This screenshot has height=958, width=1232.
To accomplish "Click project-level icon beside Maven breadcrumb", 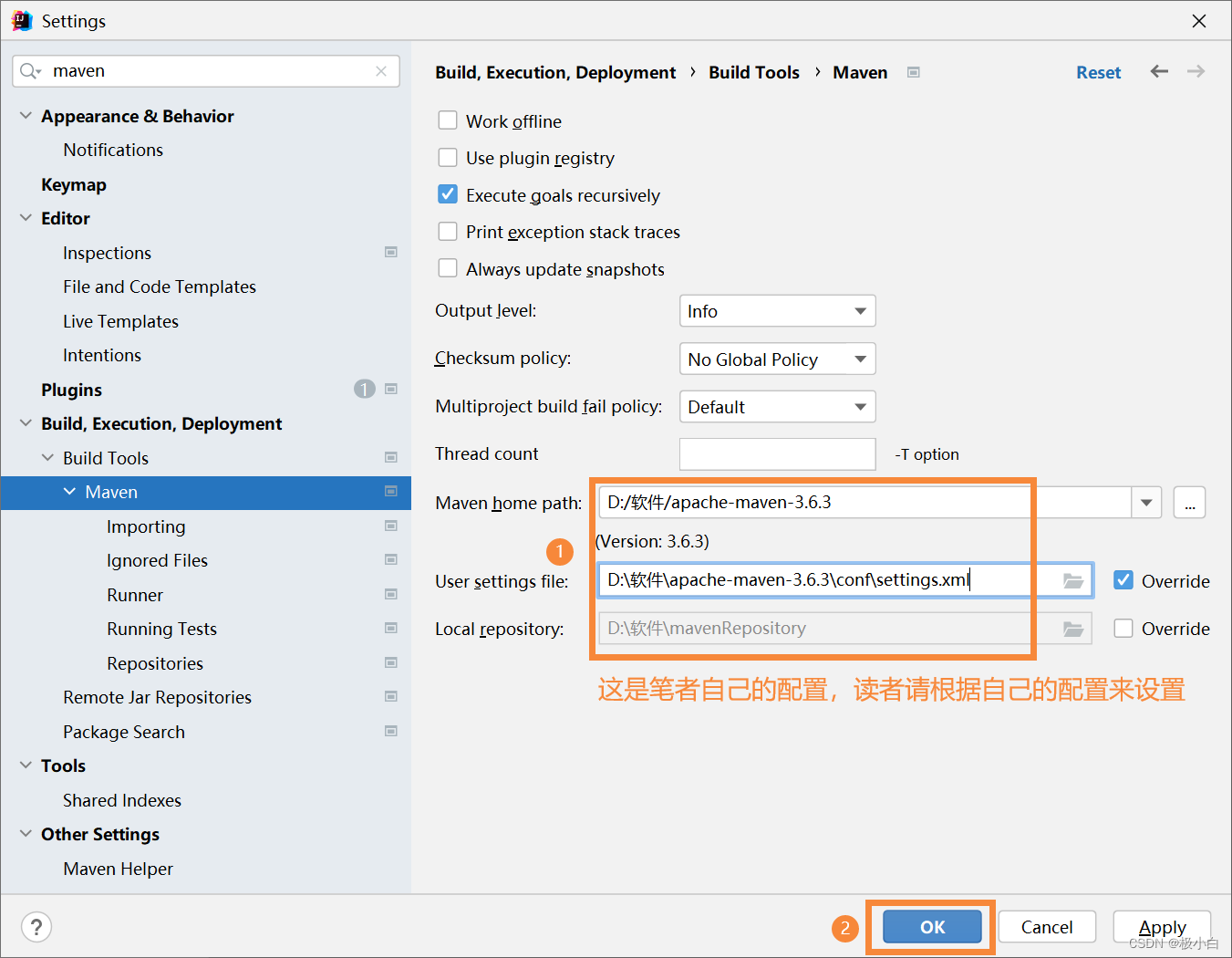I will (x=914, y=72).
